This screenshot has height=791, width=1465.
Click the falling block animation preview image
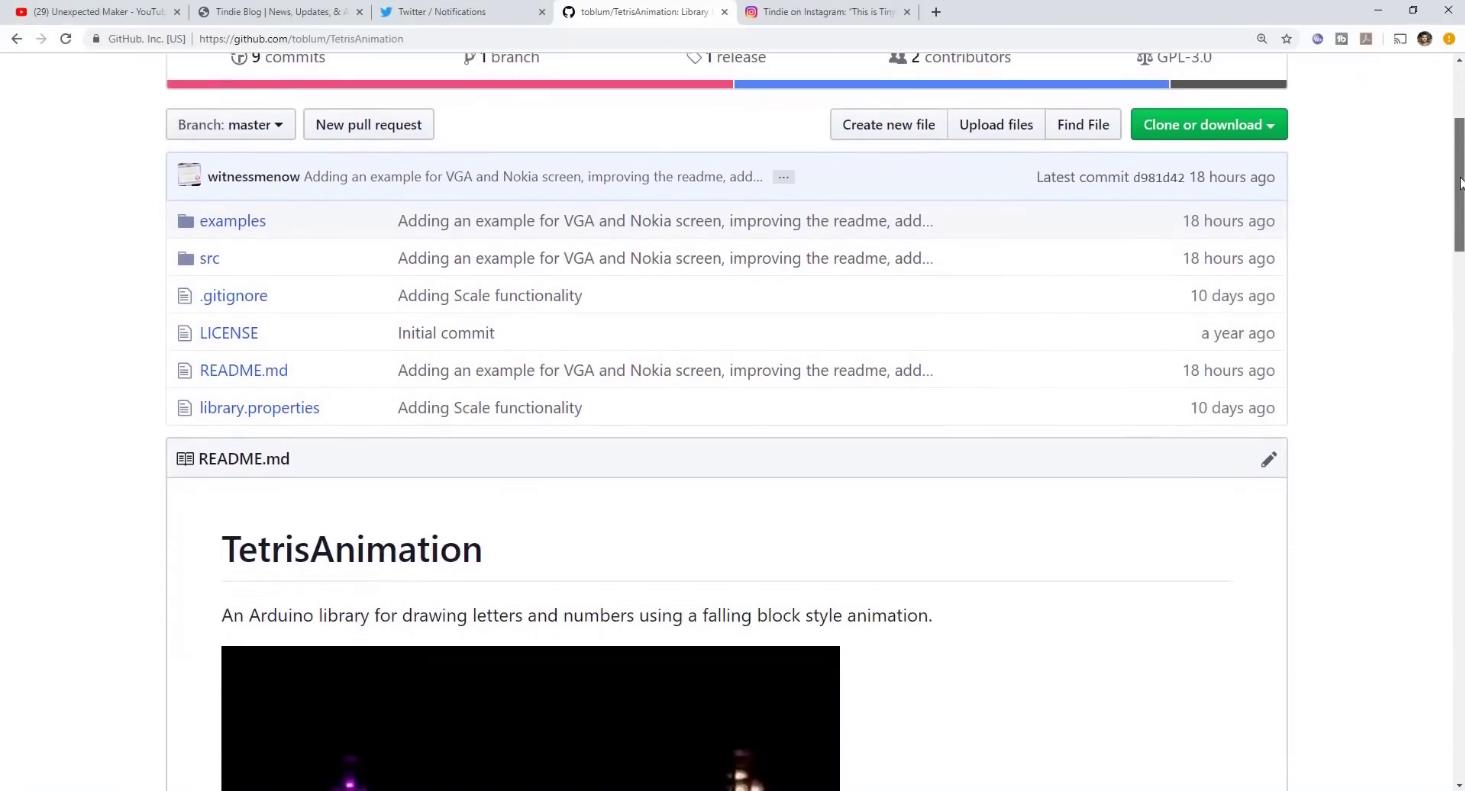pyautogui.click(x=530, y=718)
